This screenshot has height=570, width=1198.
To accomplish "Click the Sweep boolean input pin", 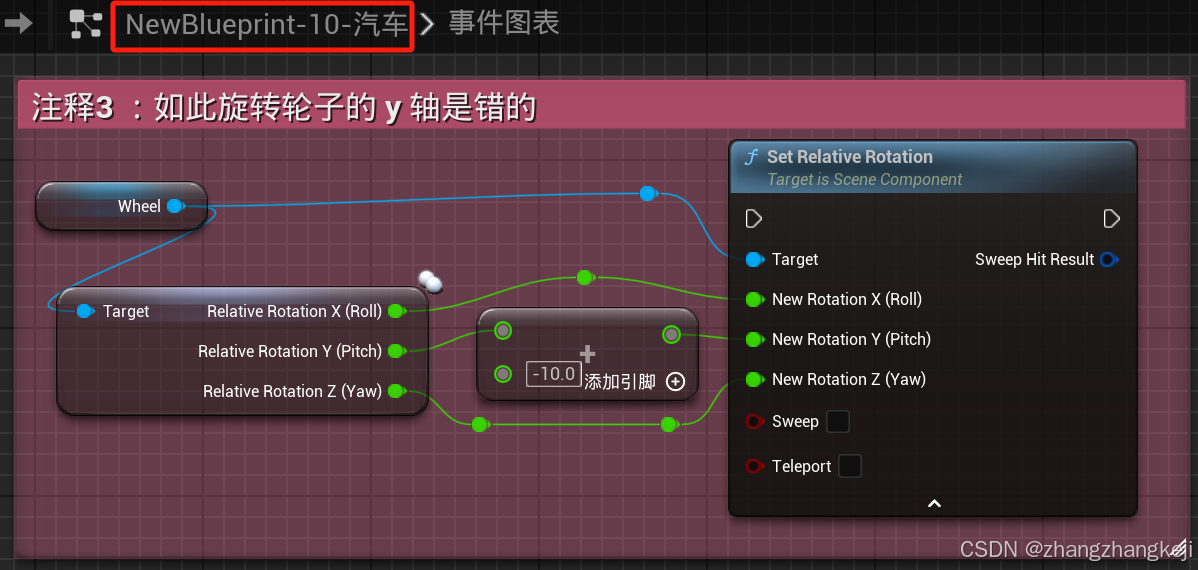I will (754, 422).
